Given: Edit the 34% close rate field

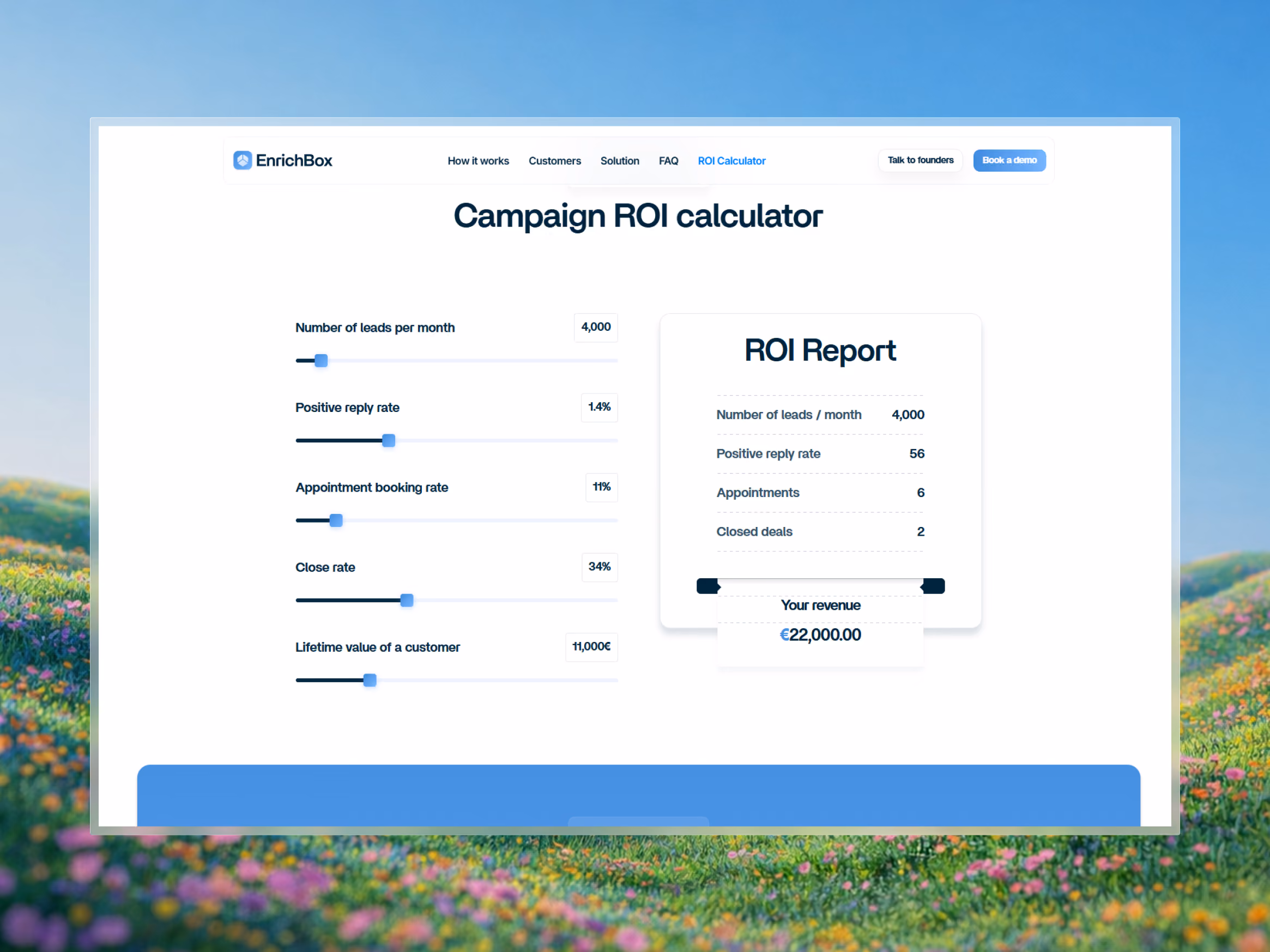Looking at the screenshot, I should coord(600,566).
